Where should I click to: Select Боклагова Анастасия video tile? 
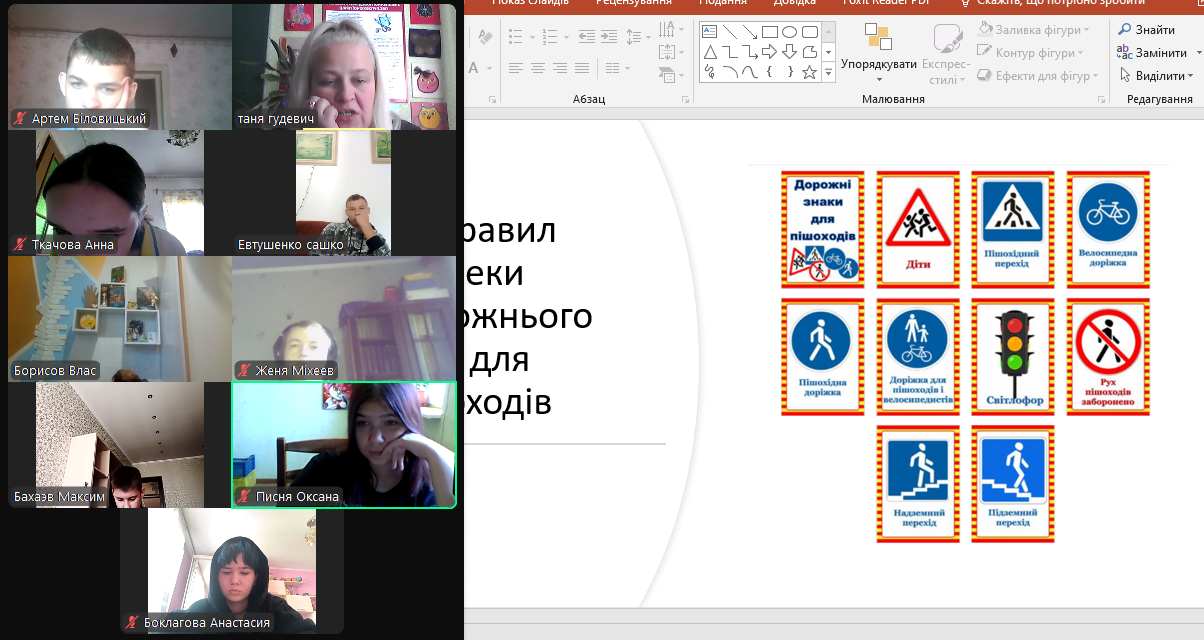232,571
